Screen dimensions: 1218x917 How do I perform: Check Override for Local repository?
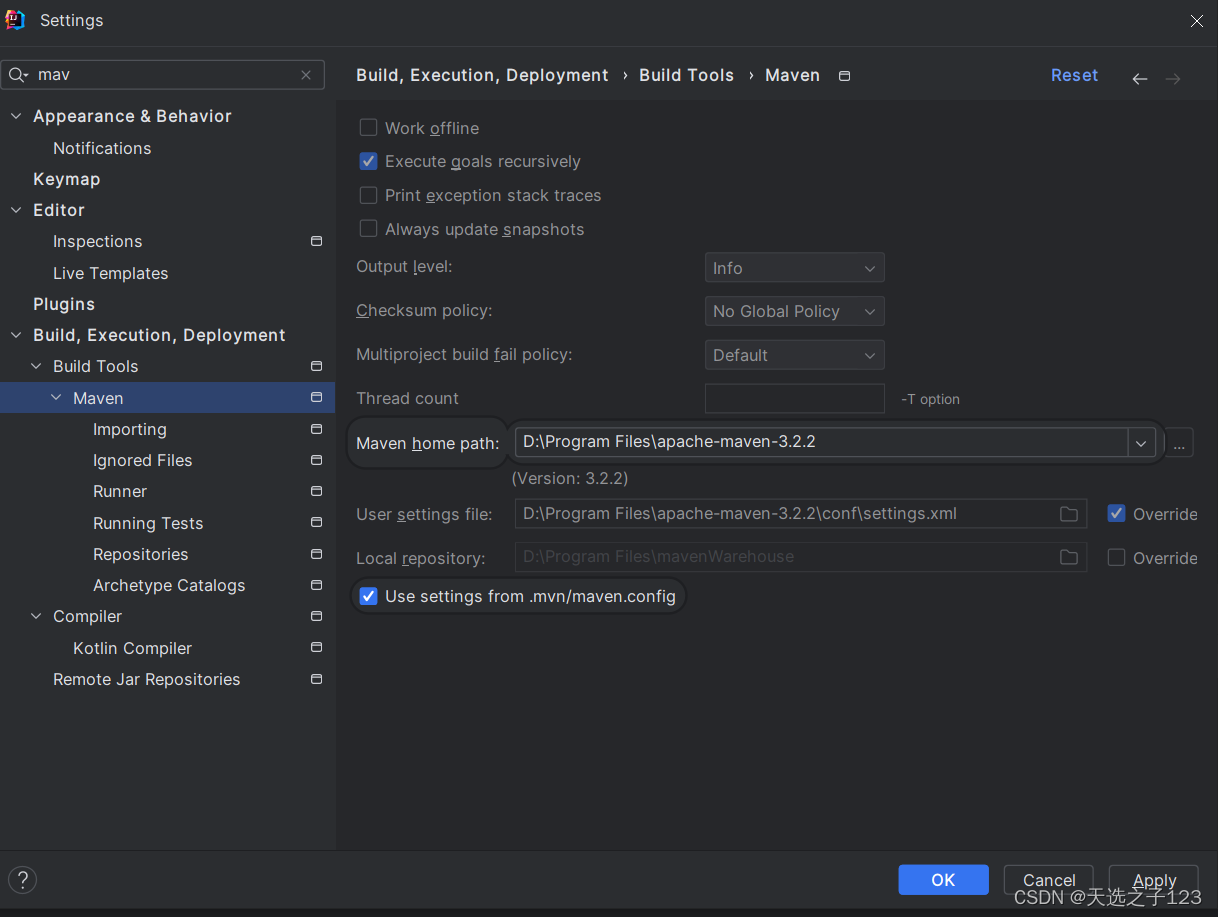[1116, 557]
